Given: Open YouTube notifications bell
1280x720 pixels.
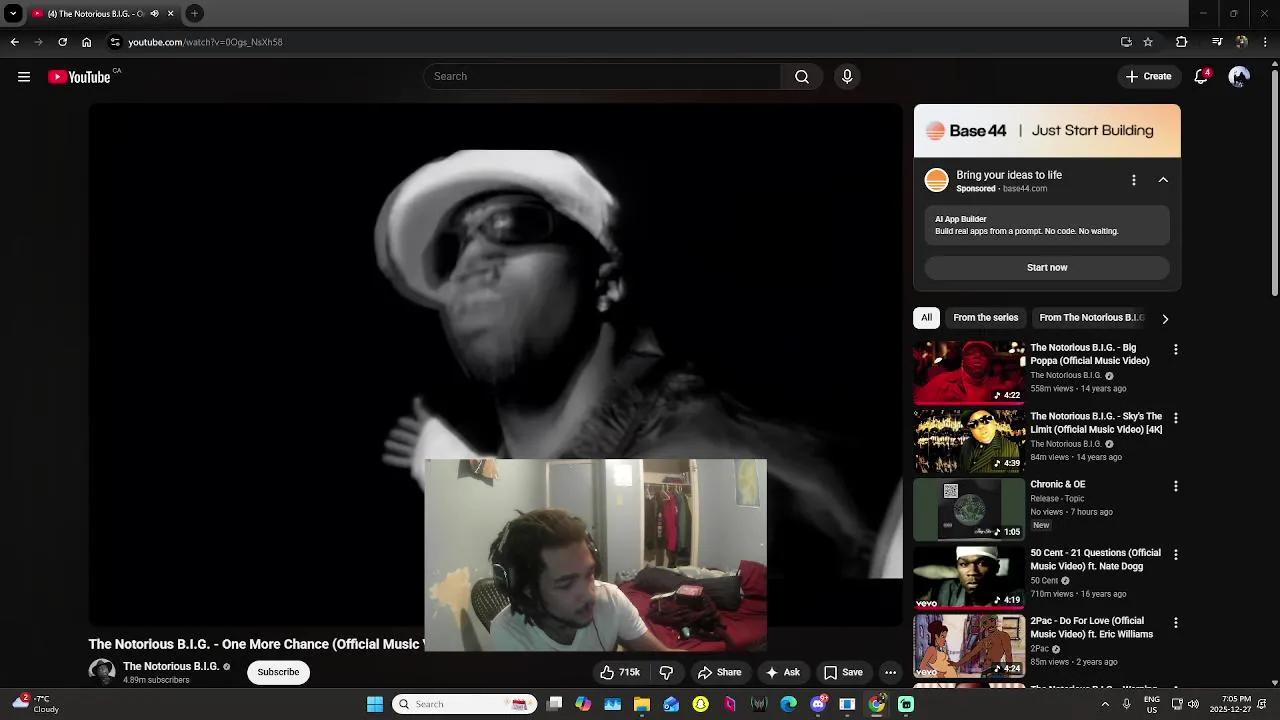Looking at the screenshot, I should (x=1202, y=77).
